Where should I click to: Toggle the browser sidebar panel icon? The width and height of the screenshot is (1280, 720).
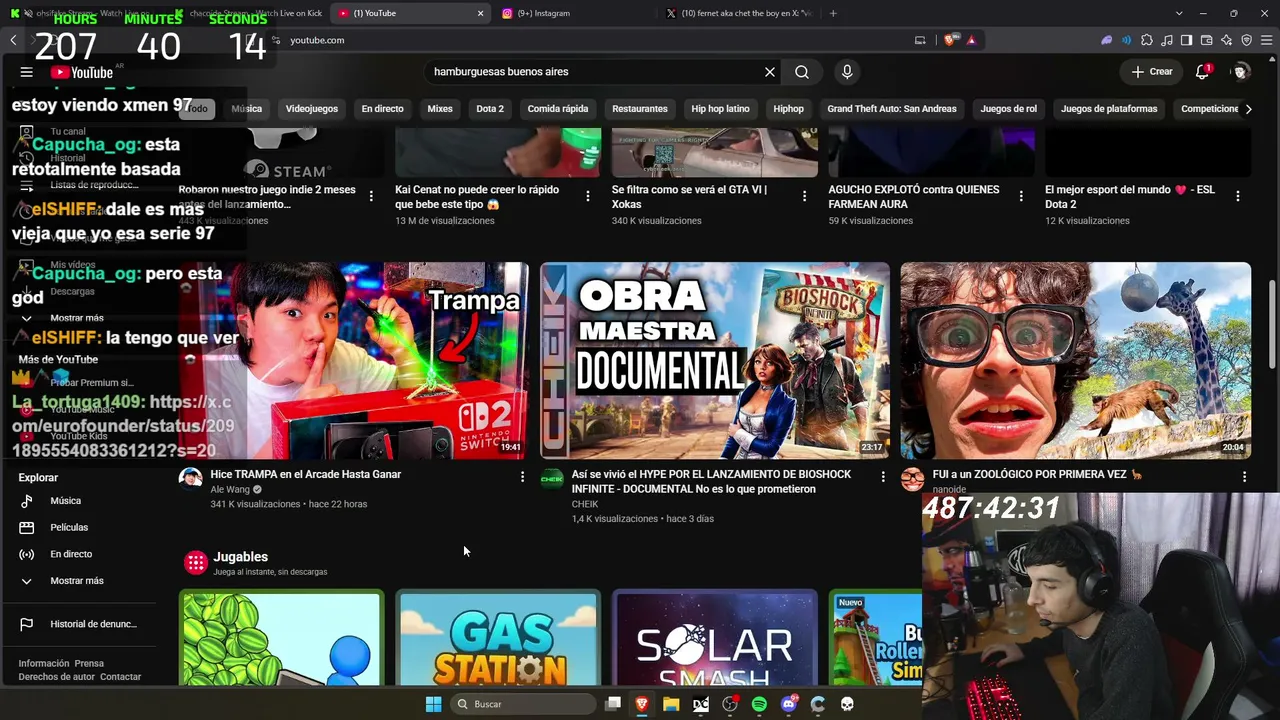coord(1186,40)
